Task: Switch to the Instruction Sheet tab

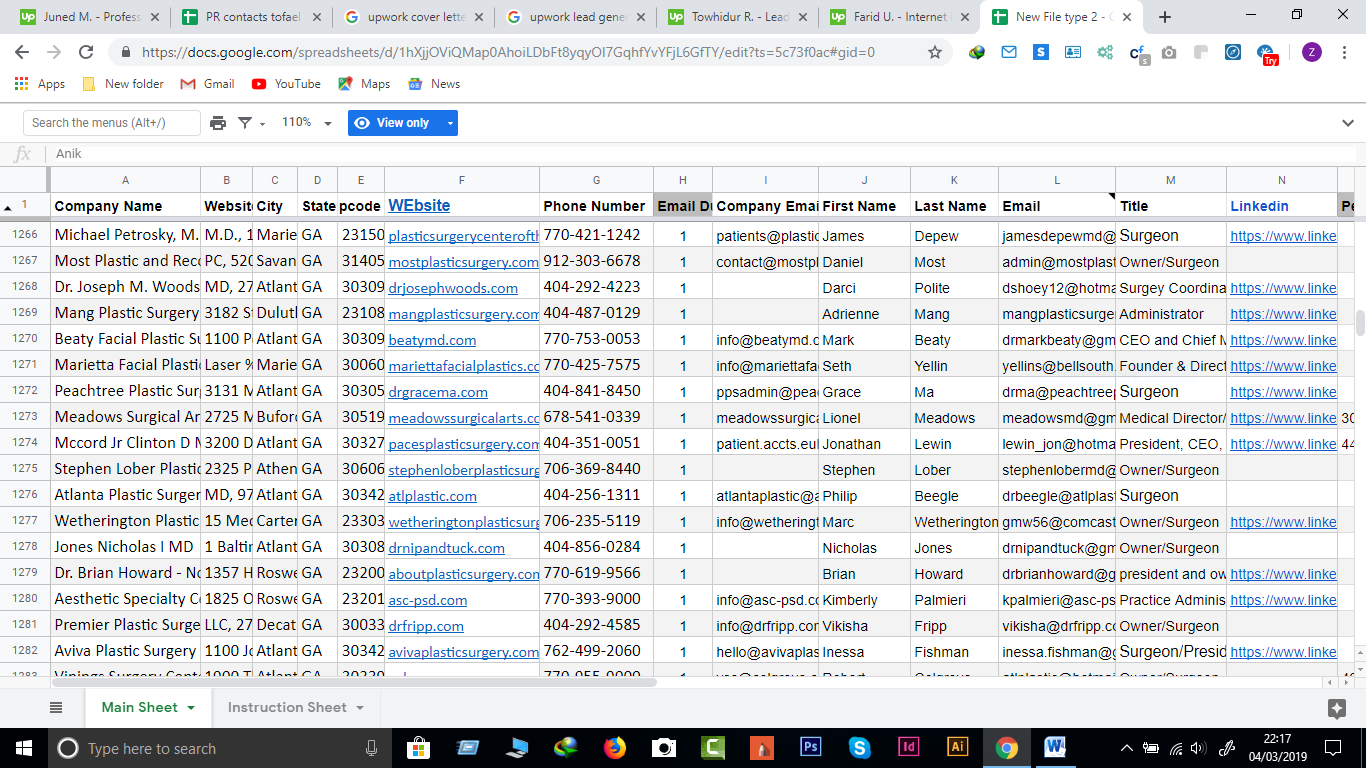Action: coord(287,707)
